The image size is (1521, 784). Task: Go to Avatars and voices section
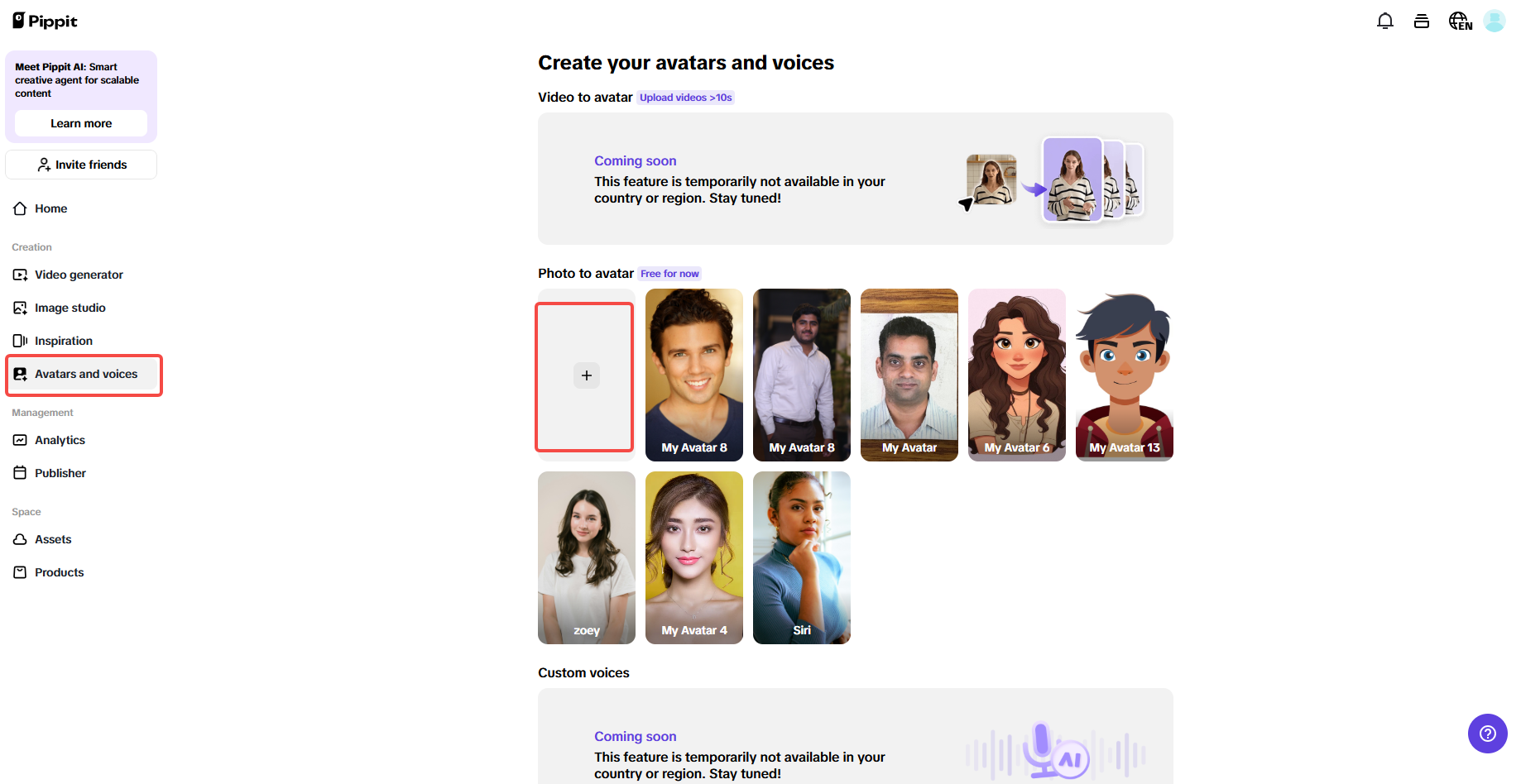86,373
